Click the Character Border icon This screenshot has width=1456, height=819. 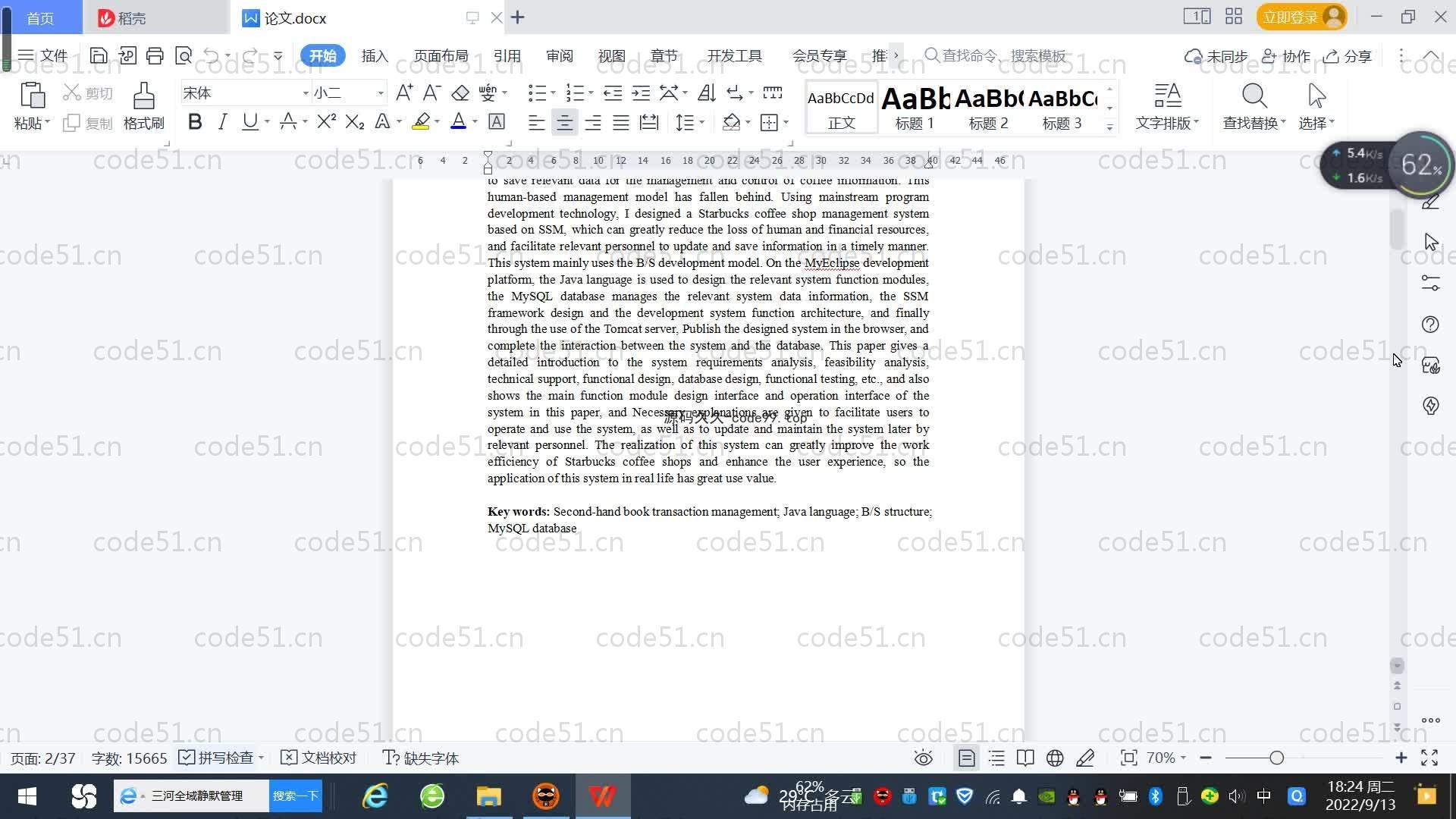[497, 121]
